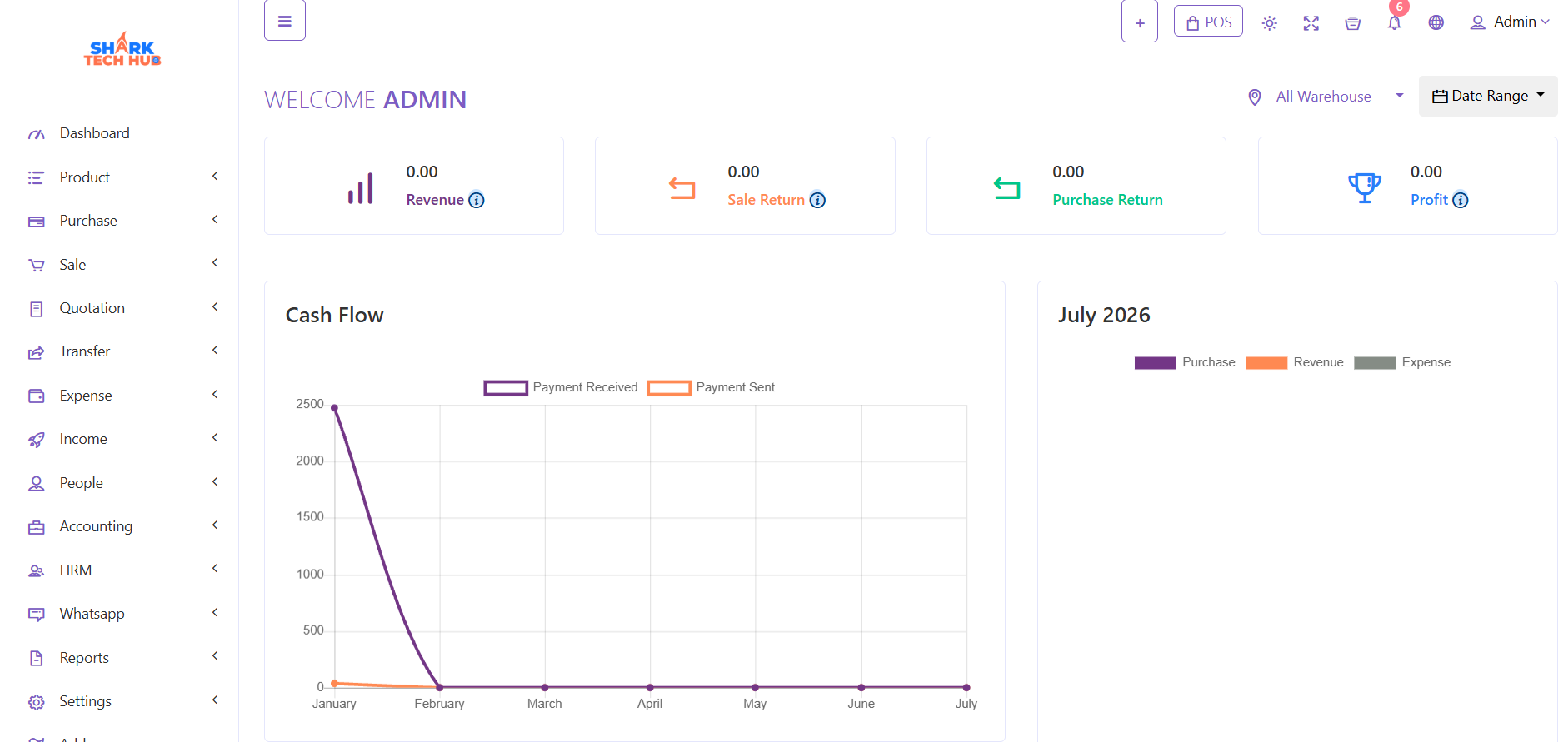Toggle sidebar with hamburger menu button
Image resolution: width=1568 pixels, height=742 pixels.
pos(285,21)
